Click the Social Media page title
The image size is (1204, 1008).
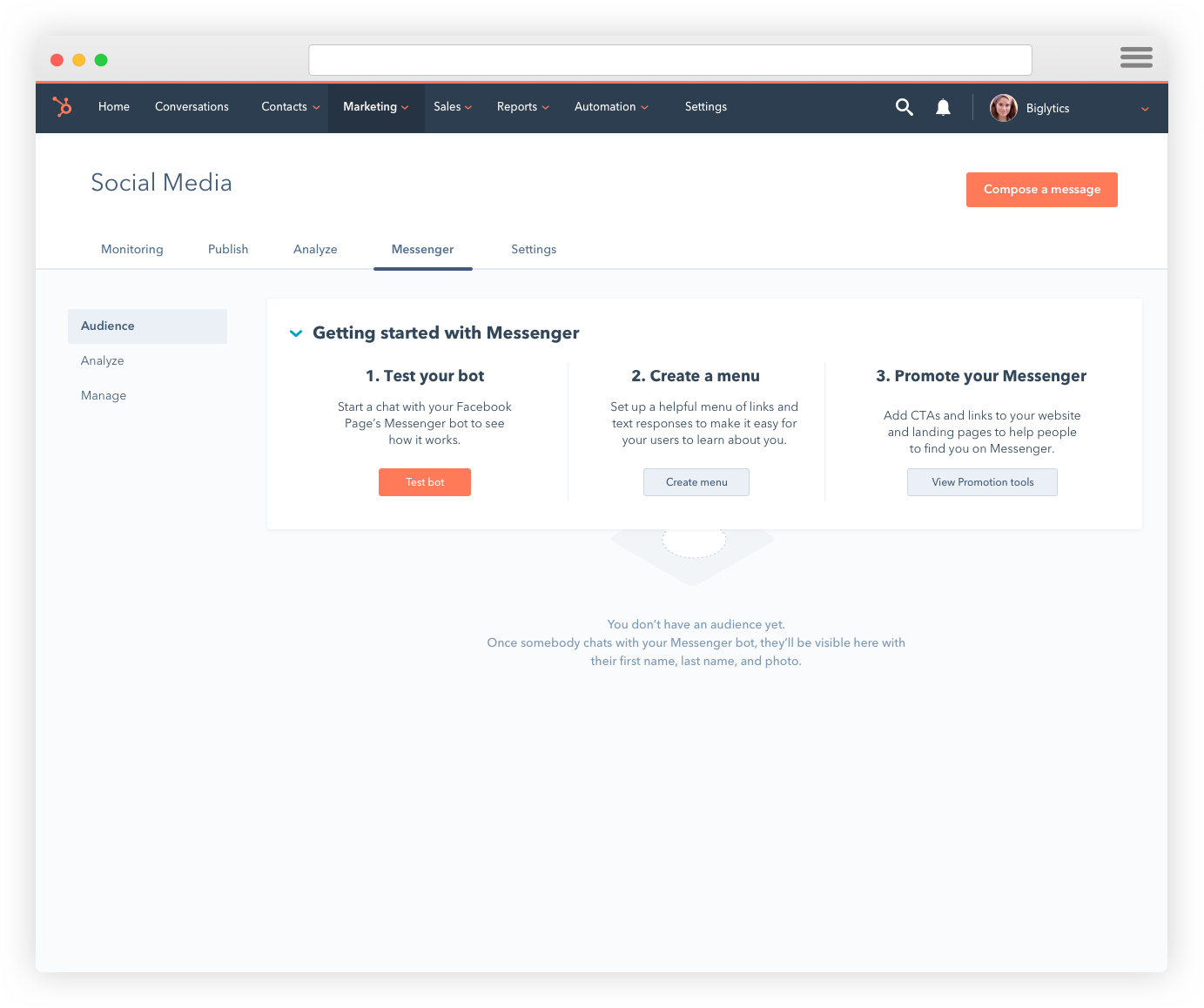162,183
